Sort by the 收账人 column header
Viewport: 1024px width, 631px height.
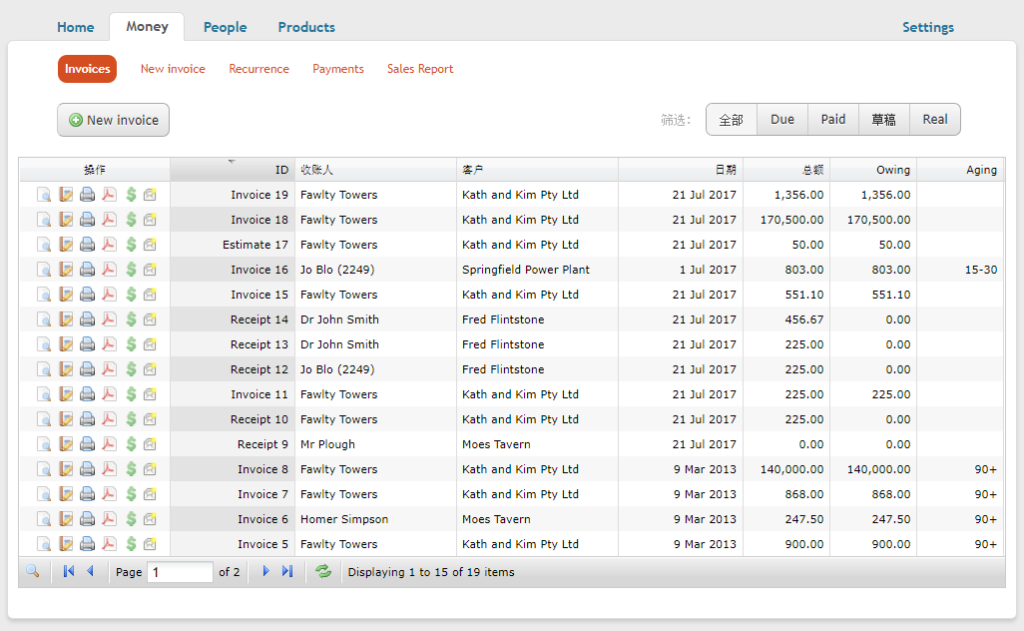click(x=376, y=170)
